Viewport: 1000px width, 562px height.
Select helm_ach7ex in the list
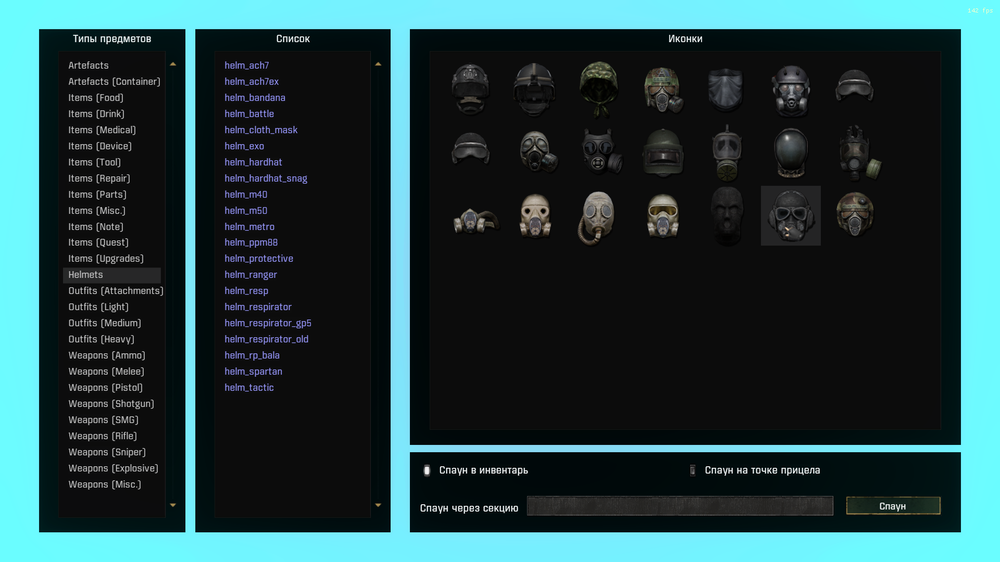coord(251,82)
